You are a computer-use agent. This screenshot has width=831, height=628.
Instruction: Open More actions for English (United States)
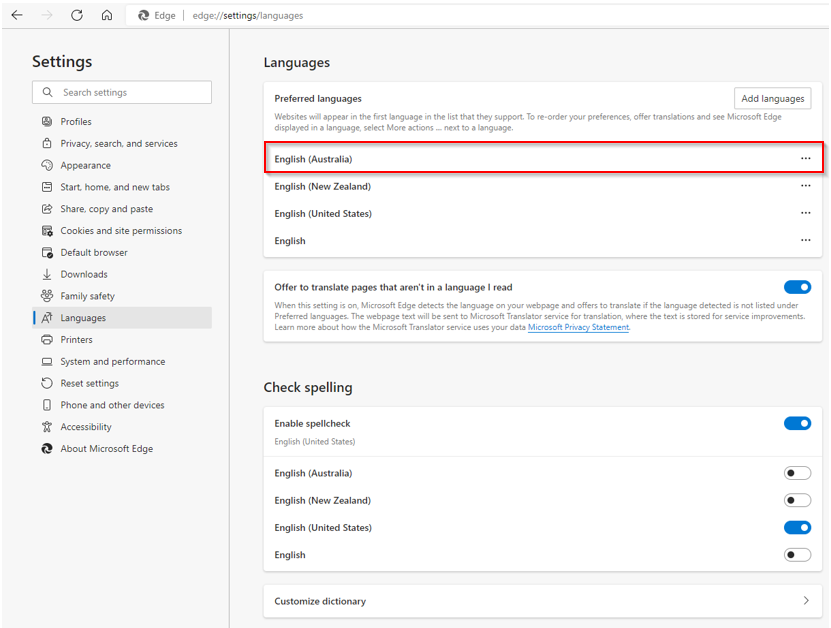[x=806, y=213]
